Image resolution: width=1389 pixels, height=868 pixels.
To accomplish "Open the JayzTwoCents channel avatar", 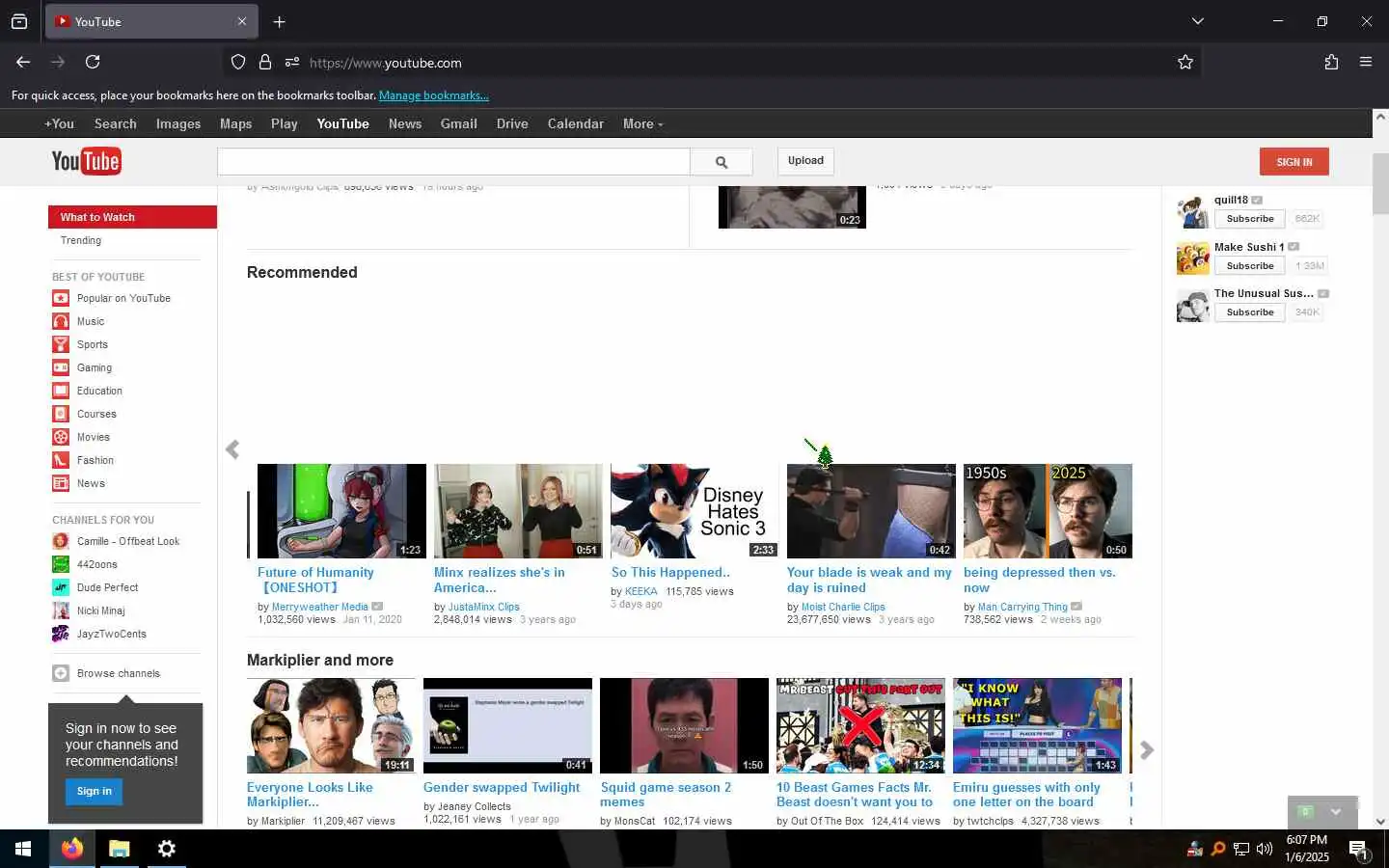I will coord(61,634).
